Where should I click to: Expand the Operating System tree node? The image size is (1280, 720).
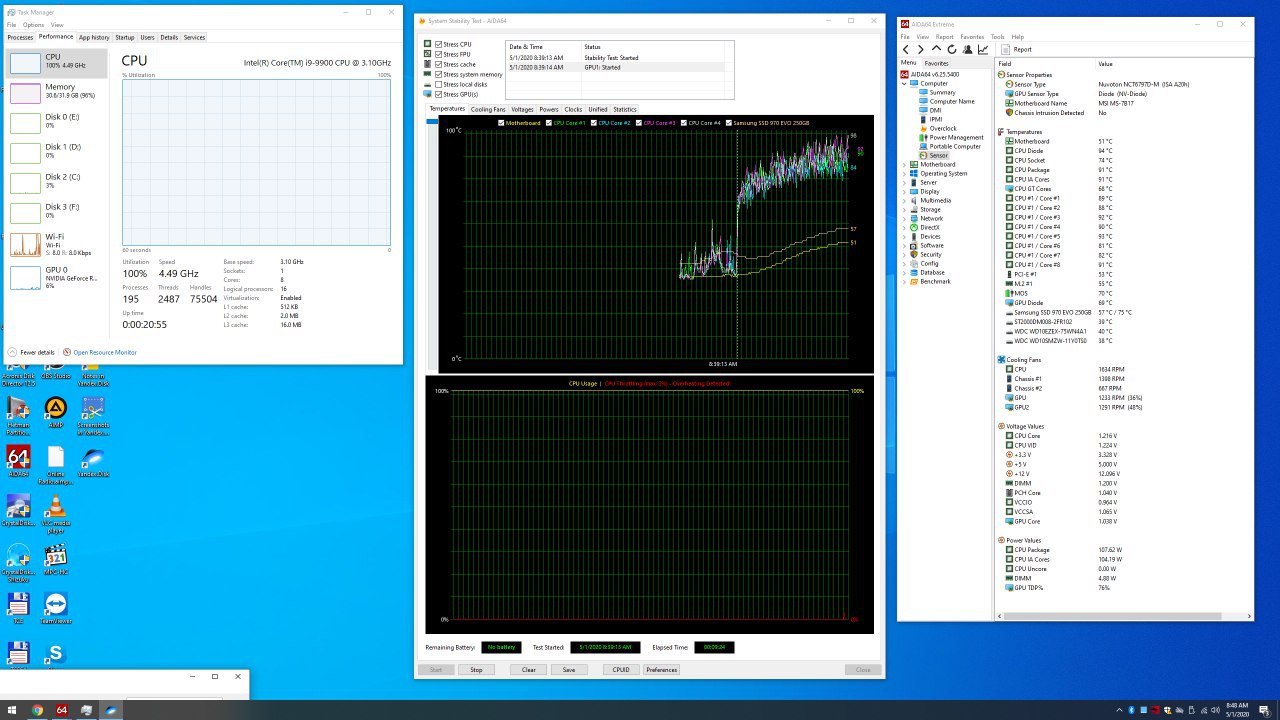[904, 173]
